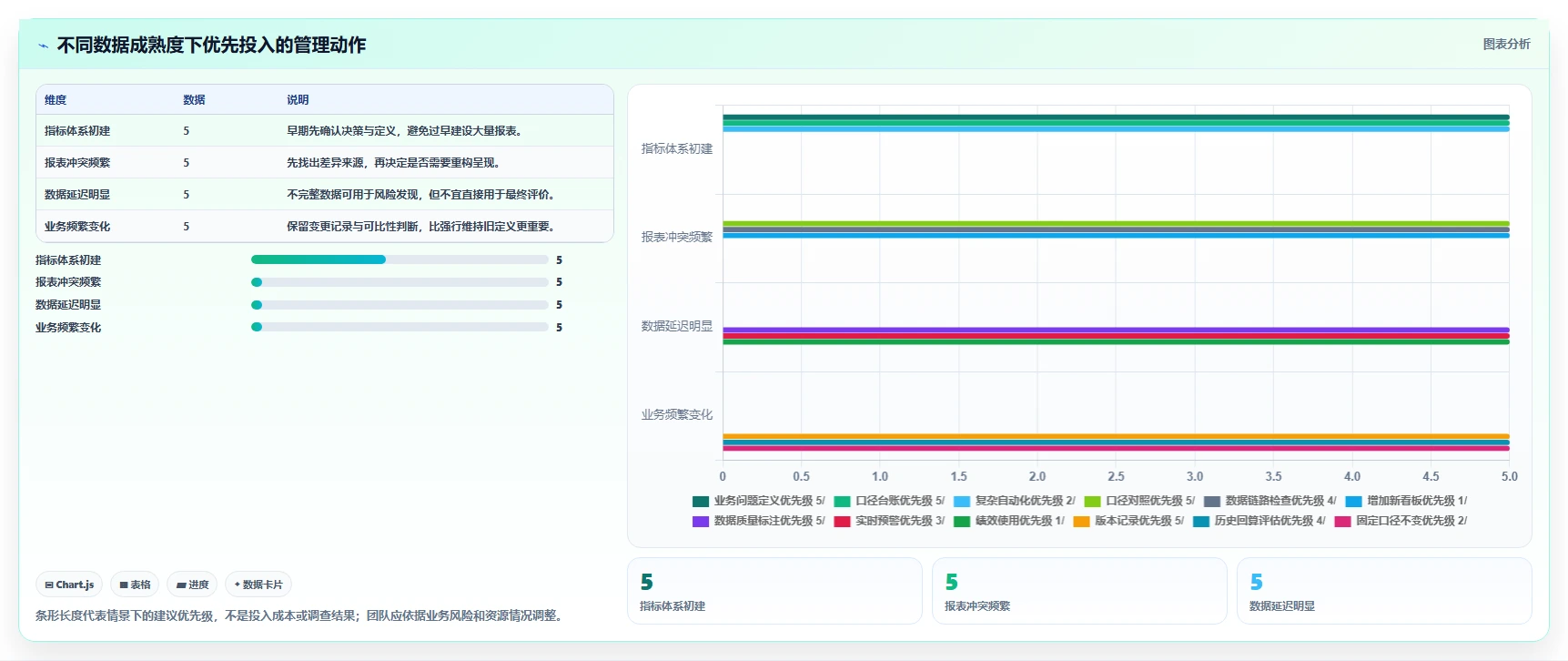Click the teal 历史回算评估优先级 legend swatch

pos(1201,522)
